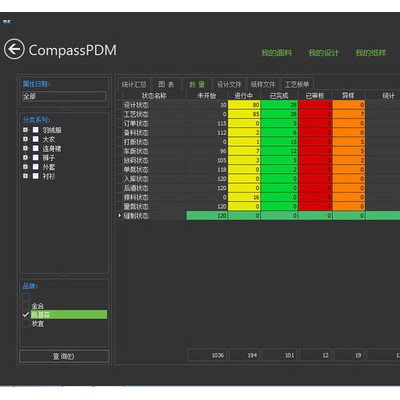Switch to the 图表 tab
The height and width of the screenshot is (400, 400).
tap(166, 84)
